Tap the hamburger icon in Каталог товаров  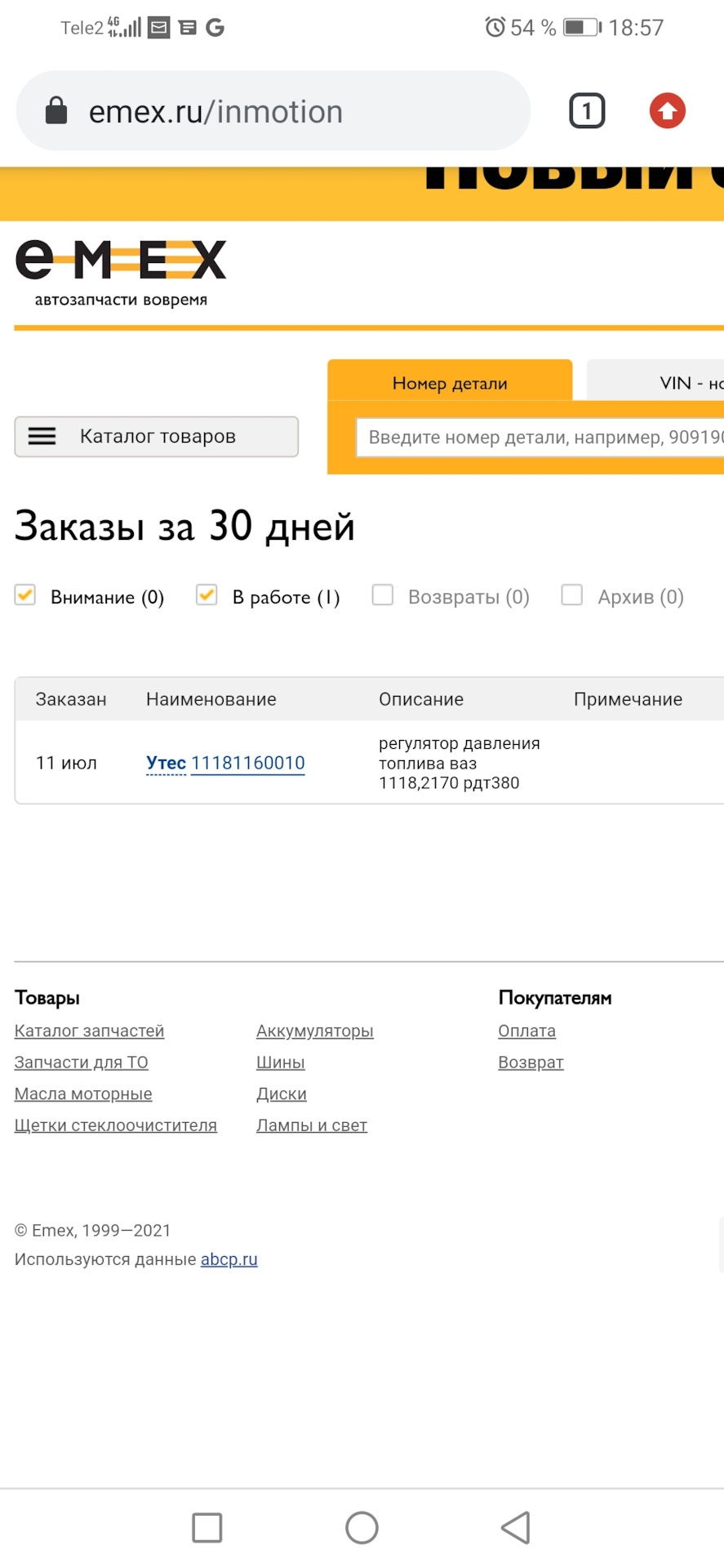(x=42, y=436)
